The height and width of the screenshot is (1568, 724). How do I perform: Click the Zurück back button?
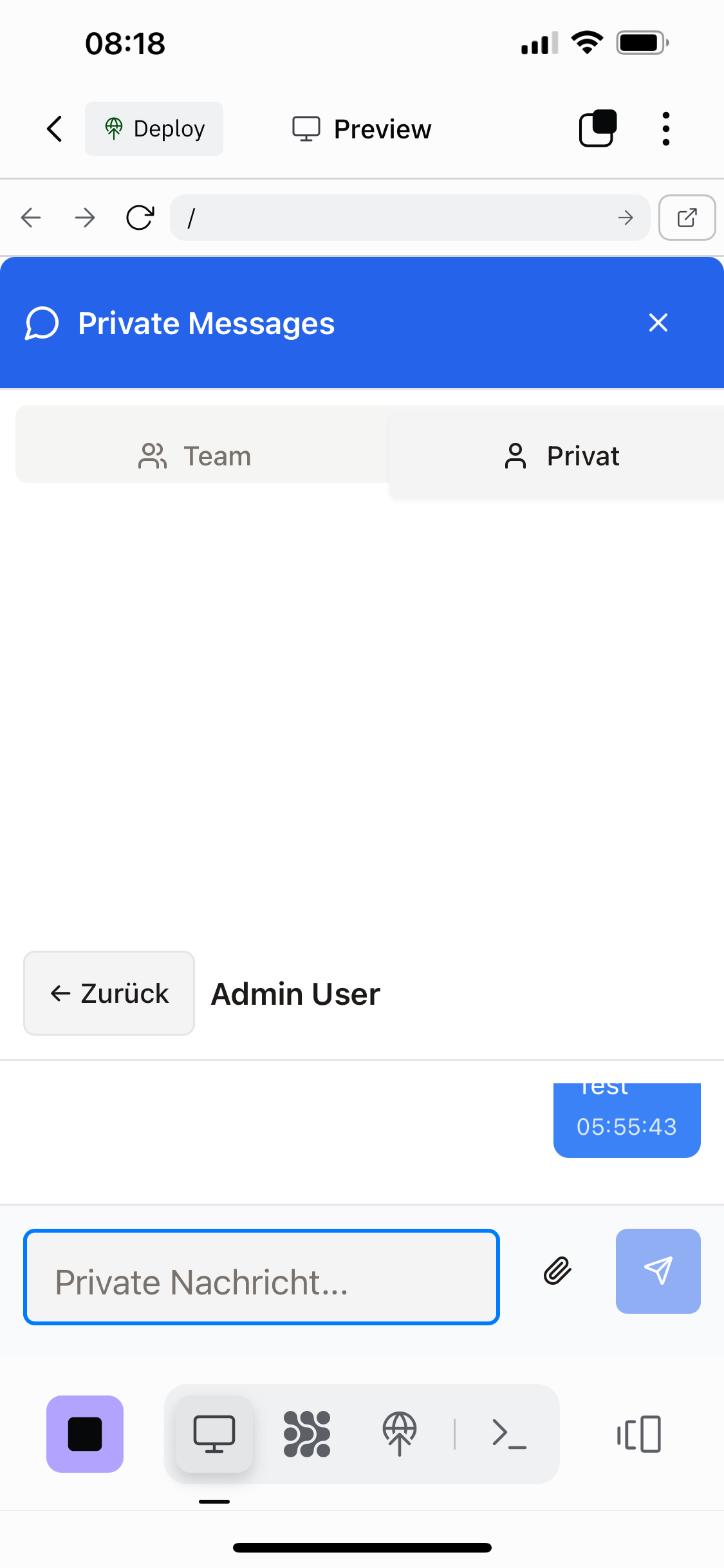coord(109,993)
